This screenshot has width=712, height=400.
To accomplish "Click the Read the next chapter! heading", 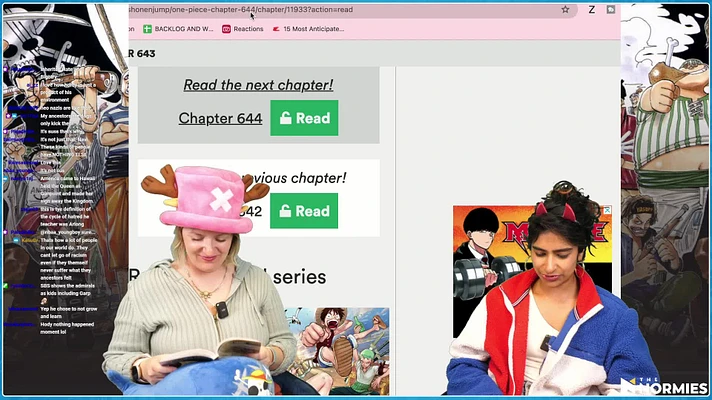I will pyautogui.click(x=258, y=85).
